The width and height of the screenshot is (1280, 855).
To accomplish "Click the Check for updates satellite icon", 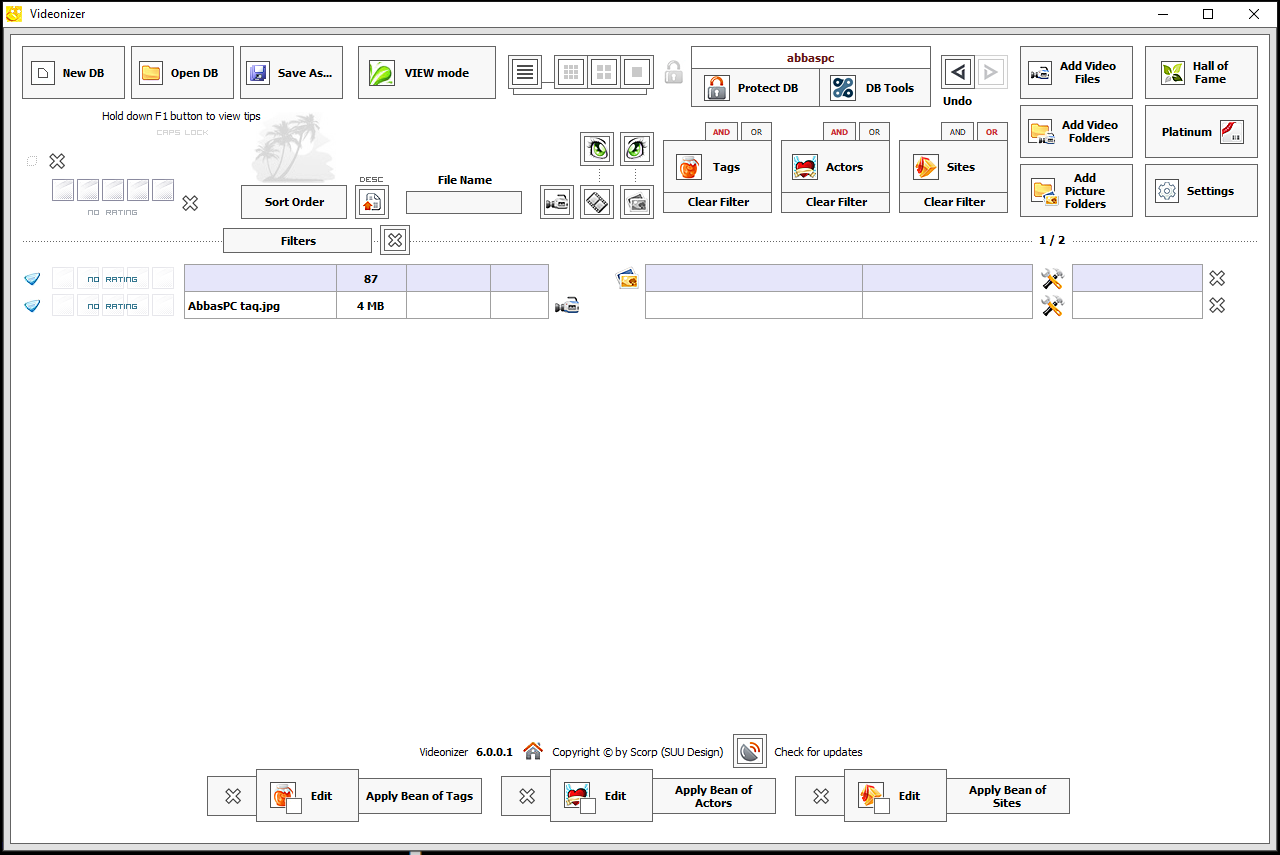I will pos(750,751).
